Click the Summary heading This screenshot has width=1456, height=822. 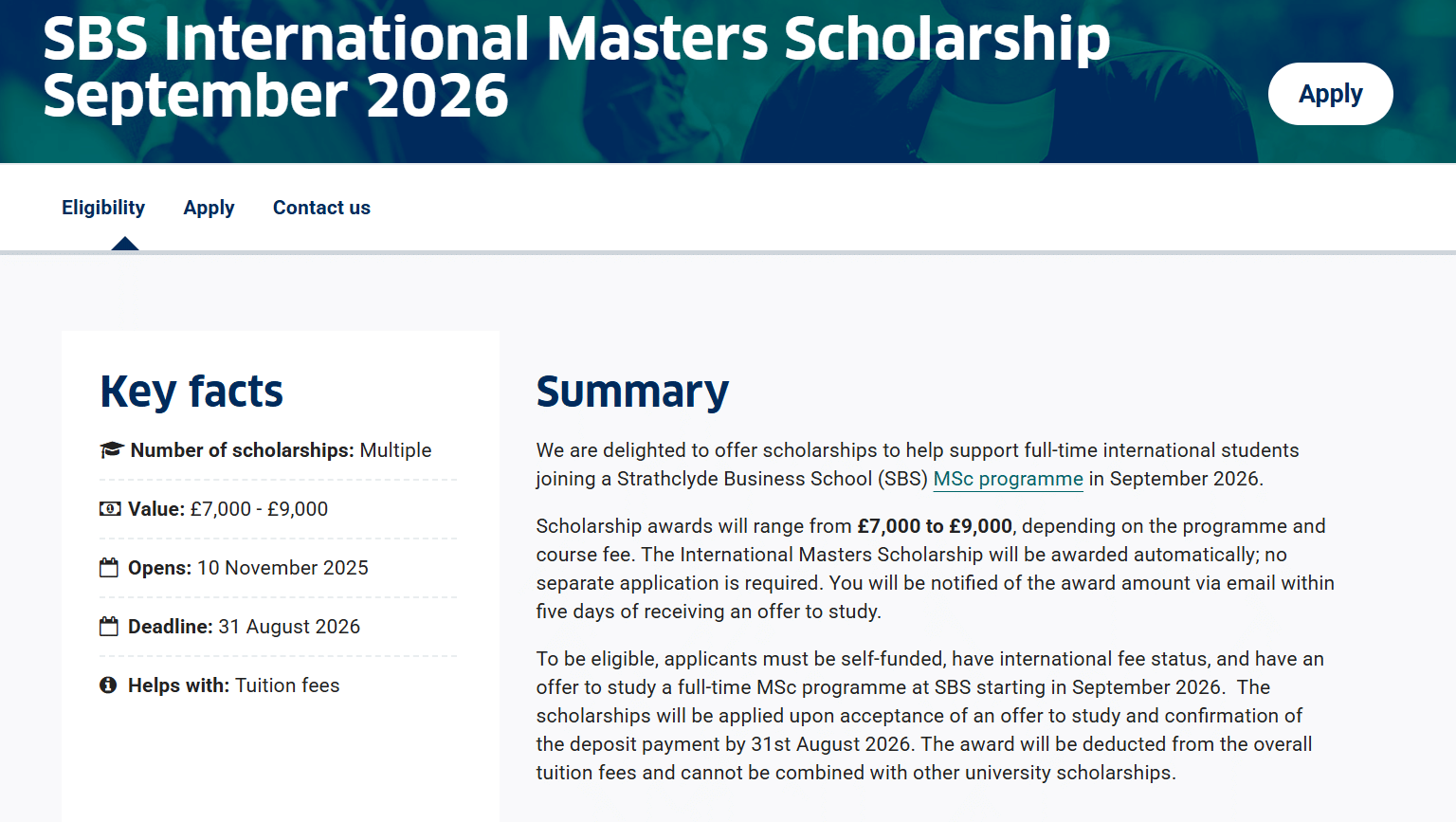(x=632, y=391)
